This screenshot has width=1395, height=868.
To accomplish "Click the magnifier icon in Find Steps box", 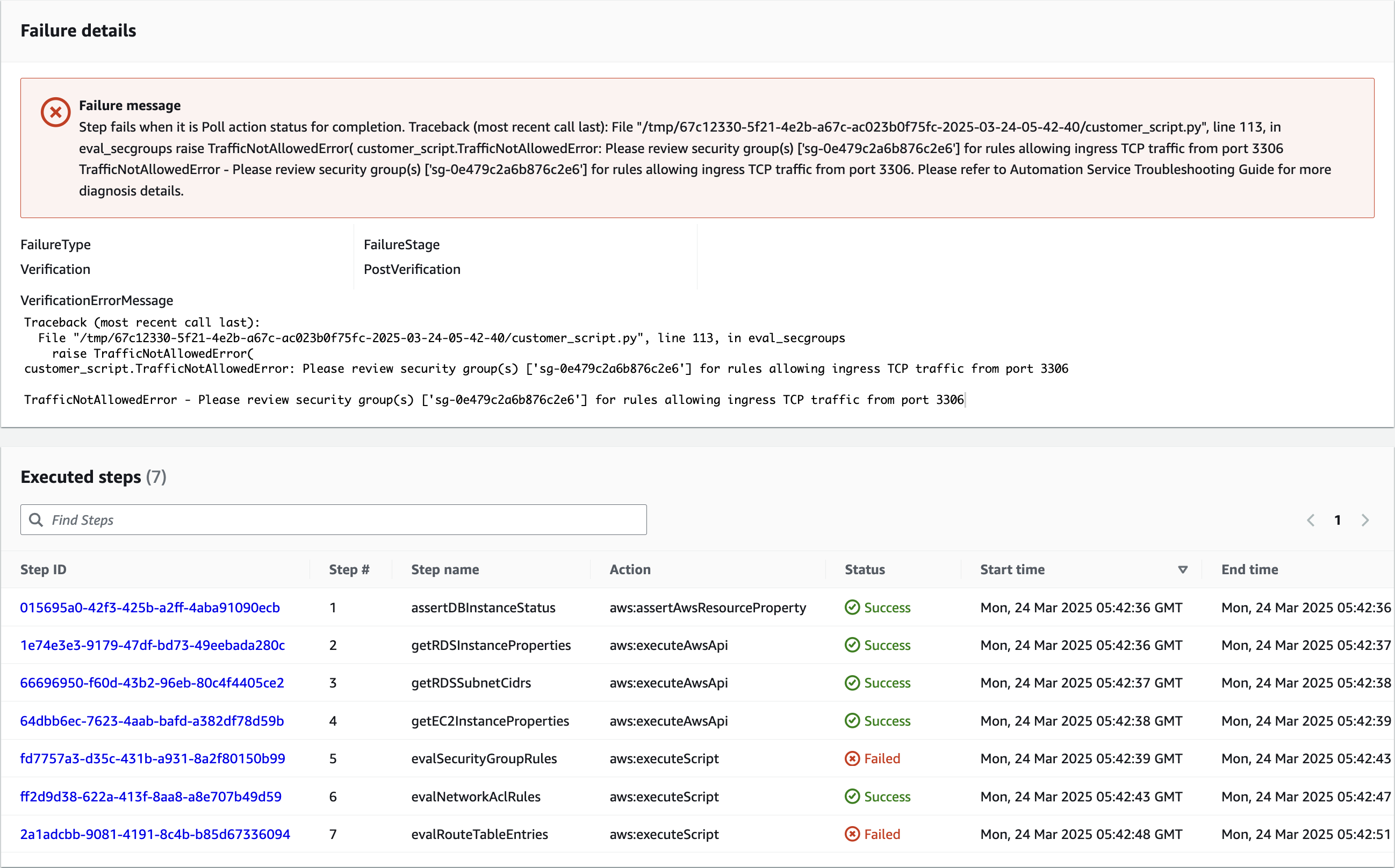I will 36,519.
